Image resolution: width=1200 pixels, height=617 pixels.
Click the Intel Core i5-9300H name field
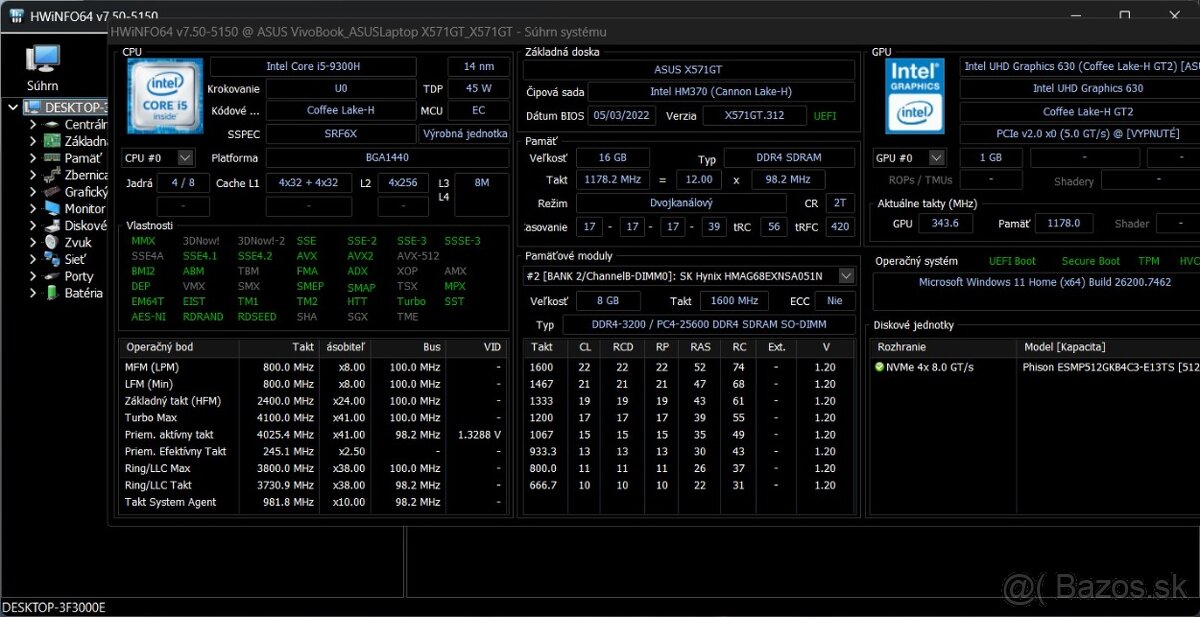coord(312,67)
